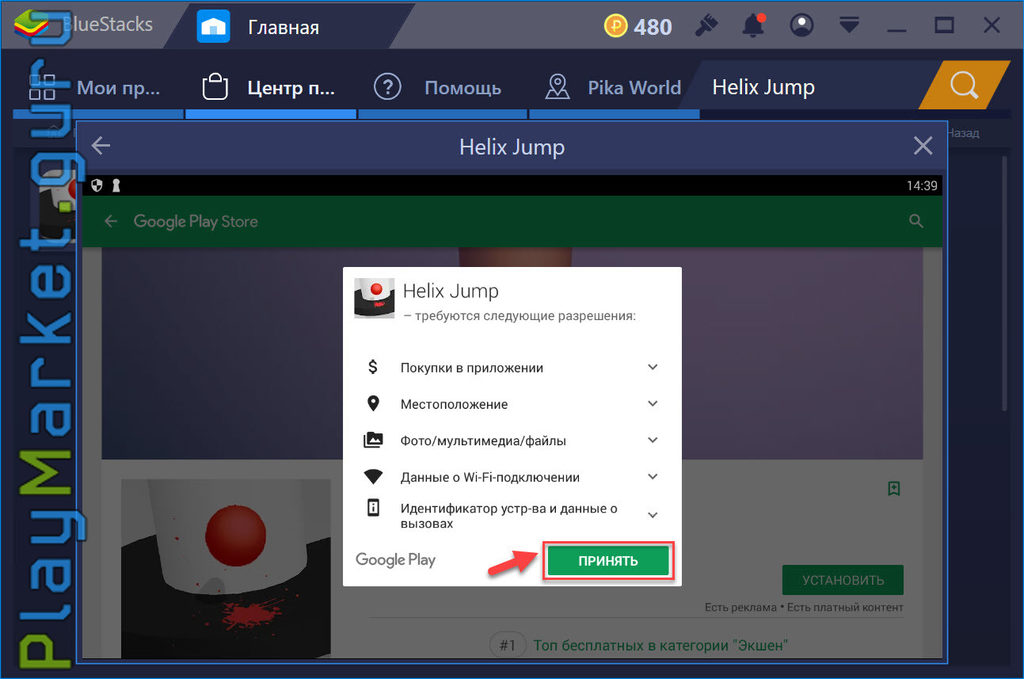This screenshot has height=679, width=1024.
Task: Click the Helix Jump screenshot thumbnail
Action: pos(225,568)
